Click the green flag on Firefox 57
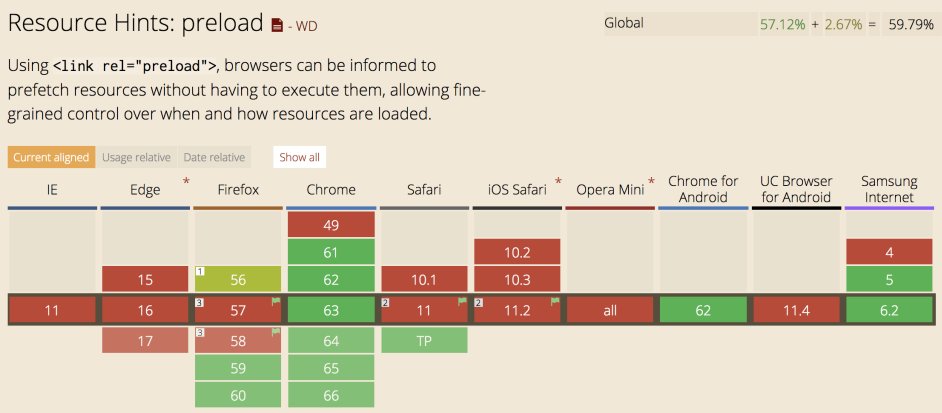 (276, 301)
